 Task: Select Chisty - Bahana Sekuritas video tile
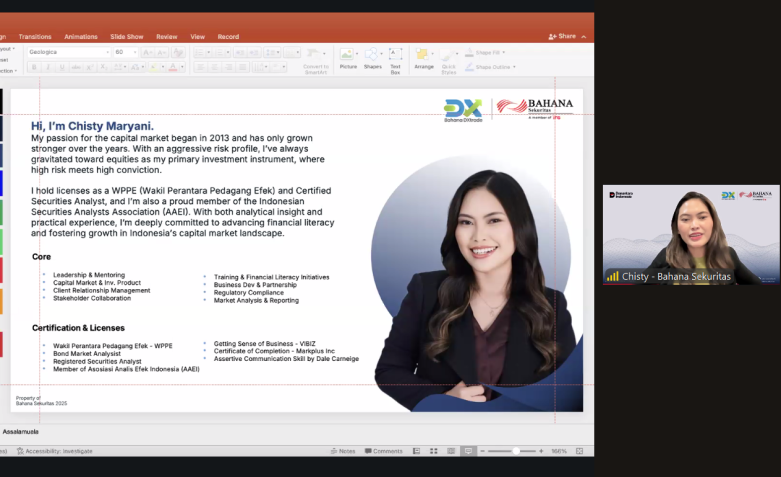pos(691,235)
